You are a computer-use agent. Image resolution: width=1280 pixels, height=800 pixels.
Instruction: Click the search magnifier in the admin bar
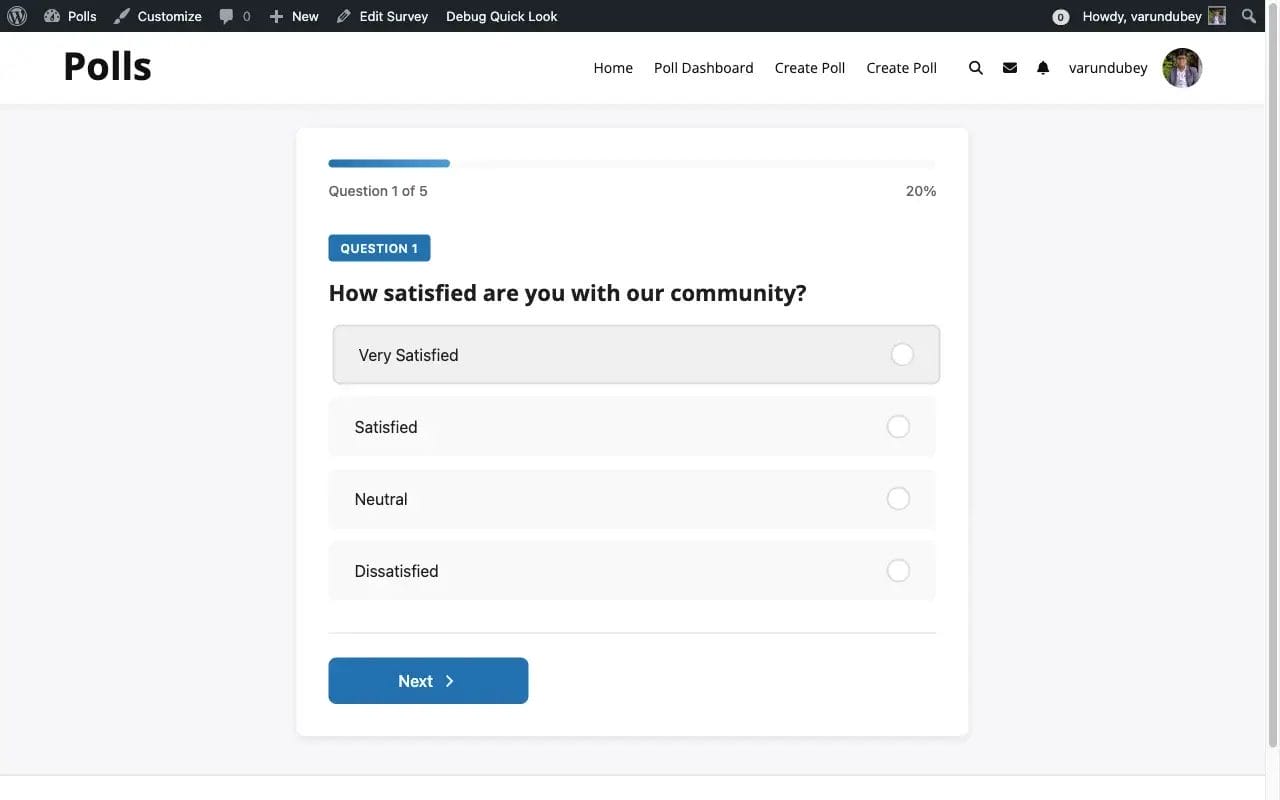pyautogui.click(x=1248, y=16)
